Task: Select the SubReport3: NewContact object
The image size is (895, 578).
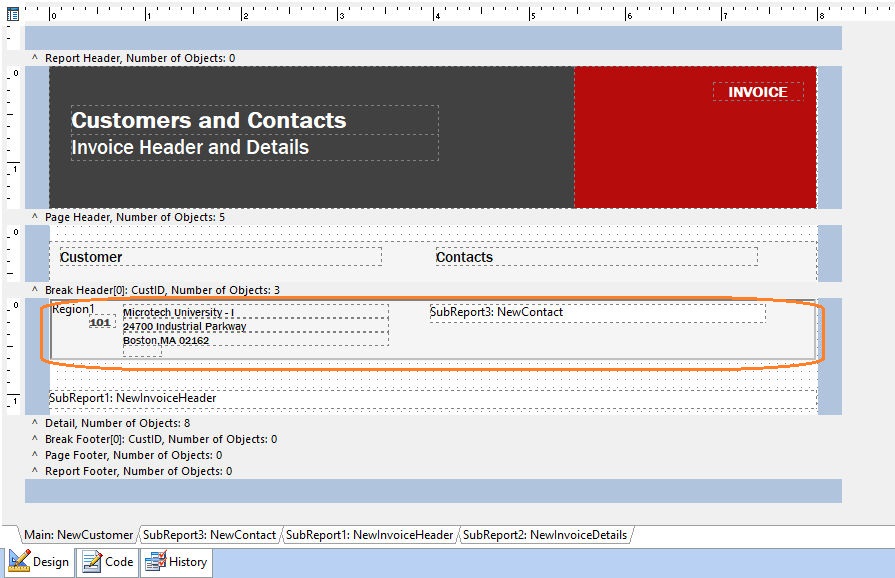Action: click(598, 313)
